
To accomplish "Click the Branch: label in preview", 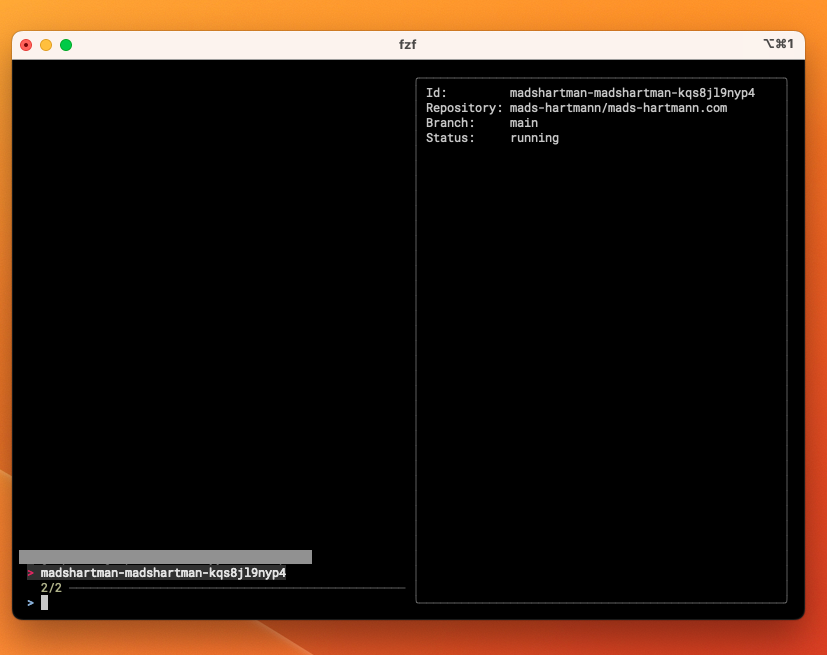I will point(450,123).
